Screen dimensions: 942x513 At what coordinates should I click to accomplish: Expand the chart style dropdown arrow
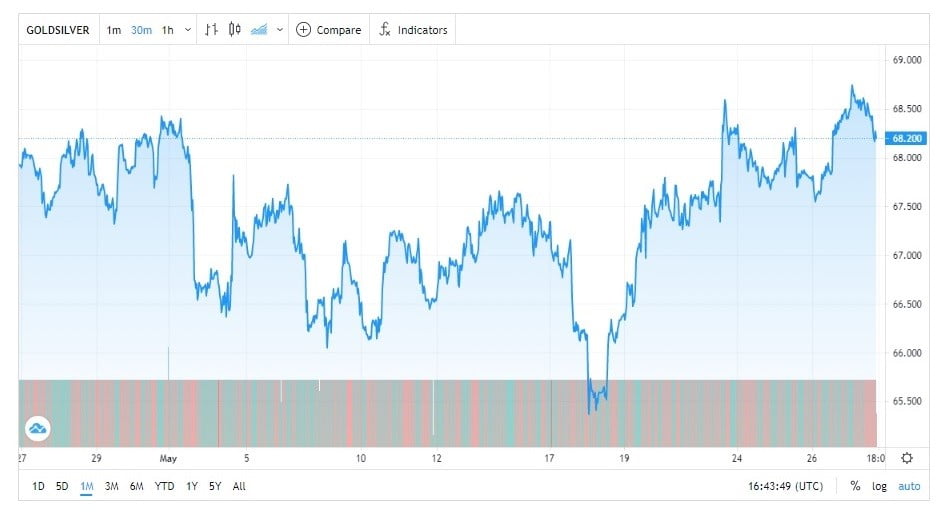[279, 30]
